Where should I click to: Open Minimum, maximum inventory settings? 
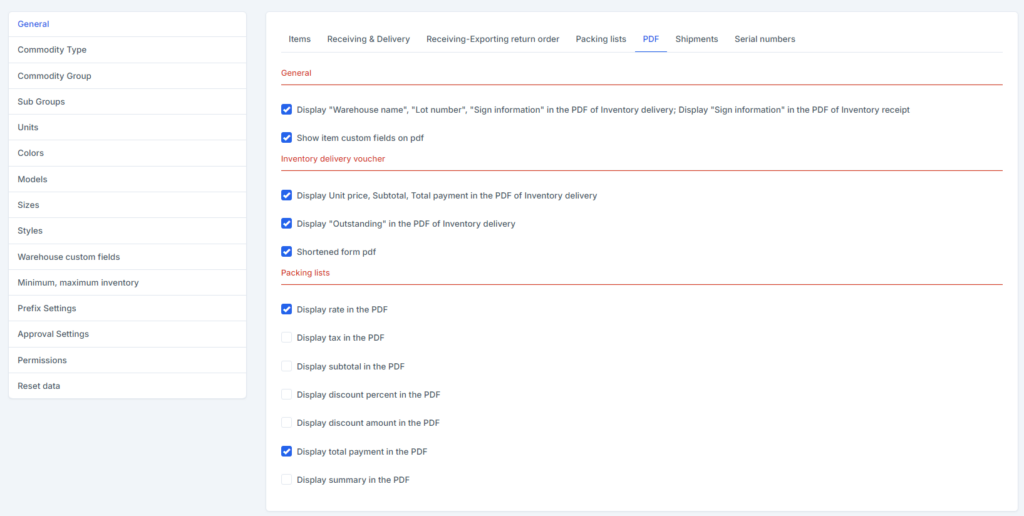point(78,283)
